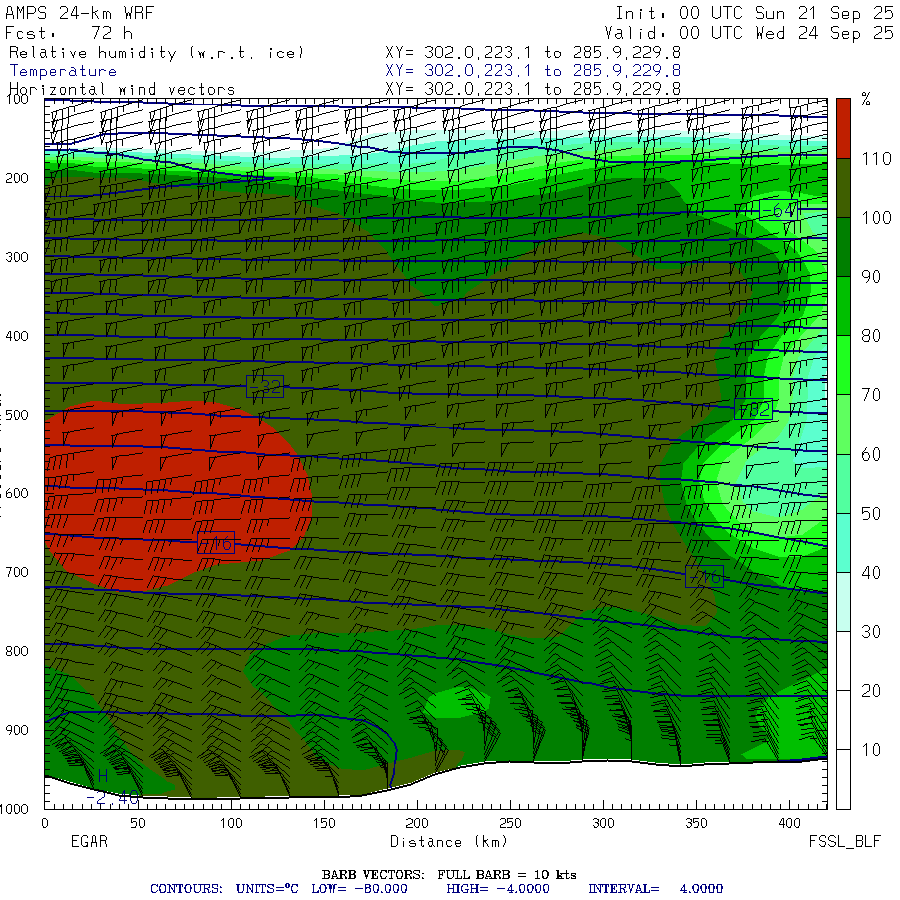
Task: Click the '1000' pressure axis label
Action: [x=14, y=809]
